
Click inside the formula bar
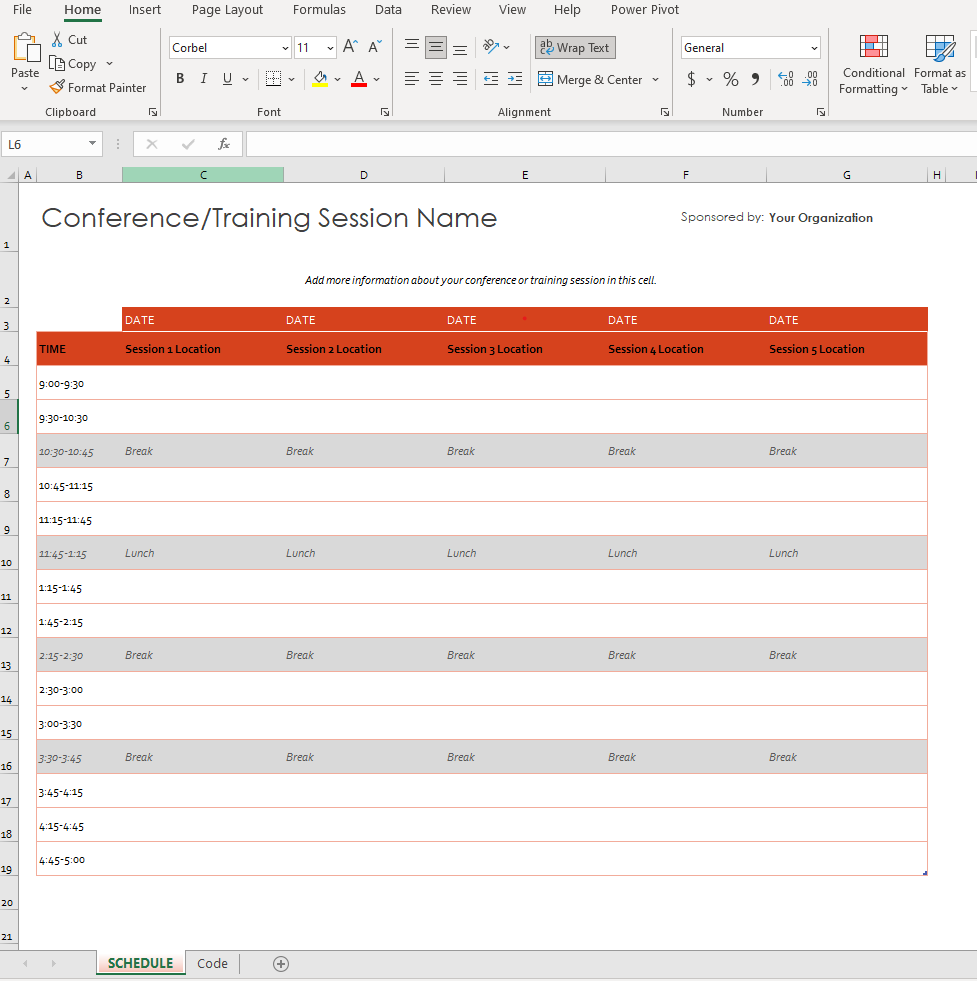[500, 143]
